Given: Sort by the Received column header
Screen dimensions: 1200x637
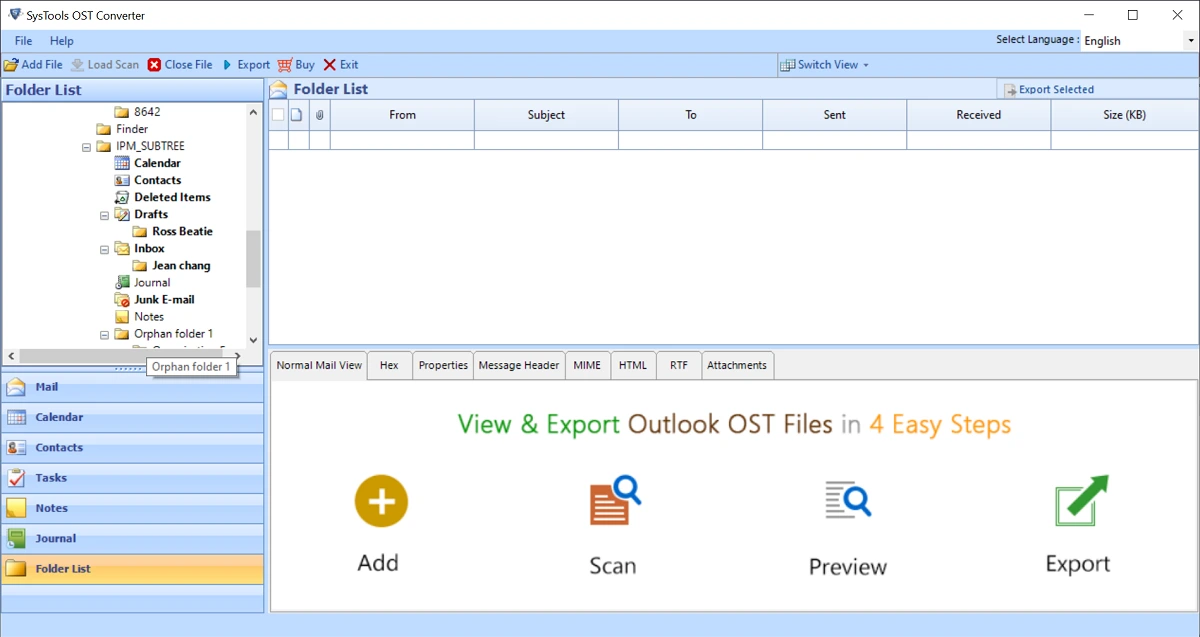Looking at the screenshot, I should (x=978, y=115).
